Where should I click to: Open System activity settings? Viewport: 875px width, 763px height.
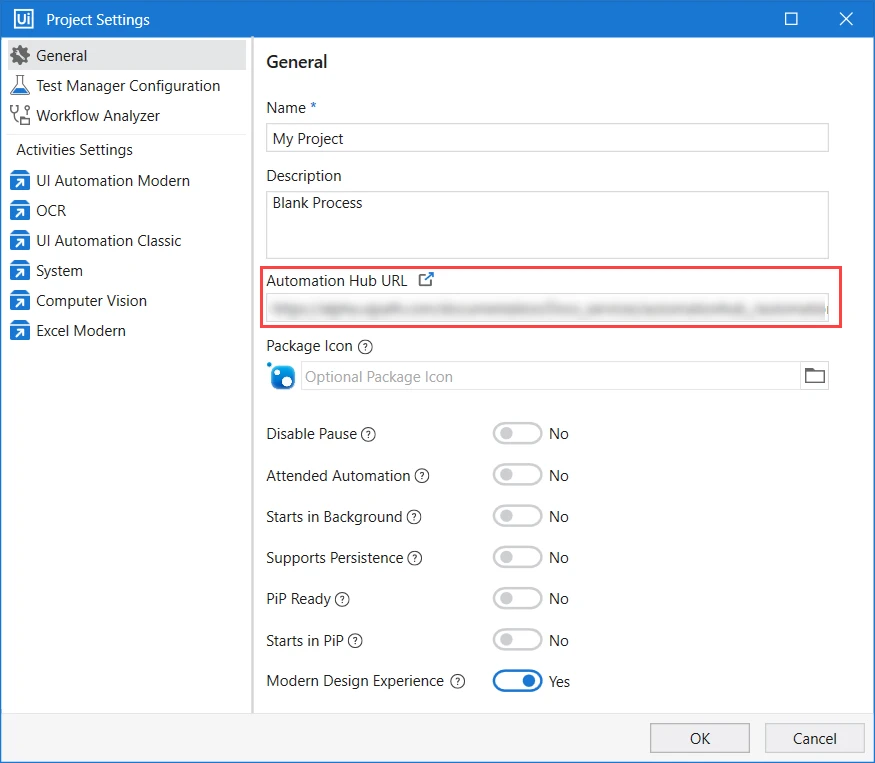click(x=127, y=271)
